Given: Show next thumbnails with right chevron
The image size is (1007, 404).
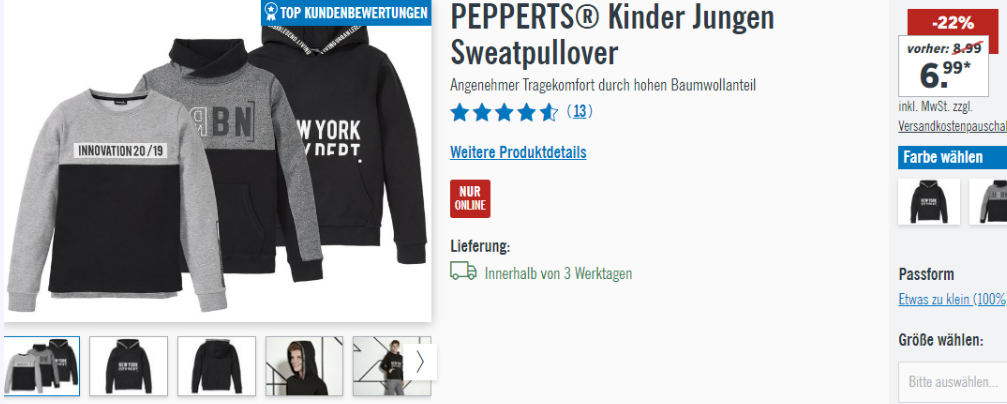Looking at the screenshot, I should click(420, 362).
